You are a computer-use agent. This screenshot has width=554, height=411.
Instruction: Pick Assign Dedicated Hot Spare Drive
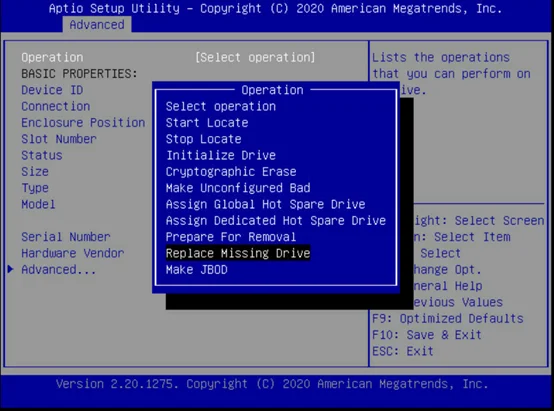point(276,220)
